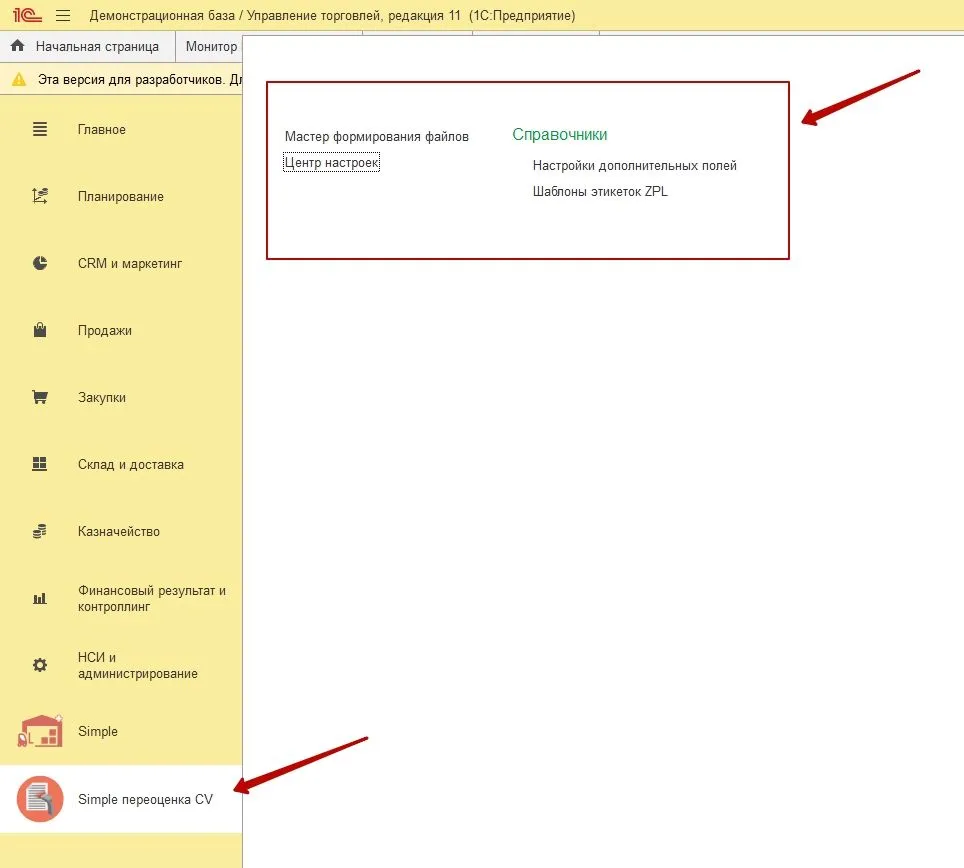Click the Simple переоценка CV round icon

pyautogui.click(x=40, y=799)
